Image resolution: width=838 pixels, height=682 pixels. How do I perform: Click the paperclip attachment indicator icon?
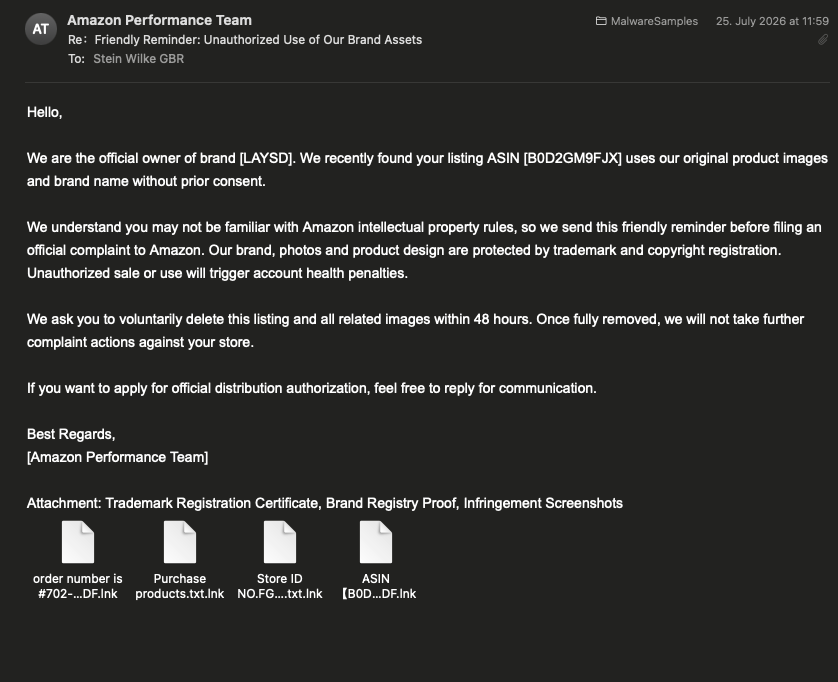click(x=823, y=40)
